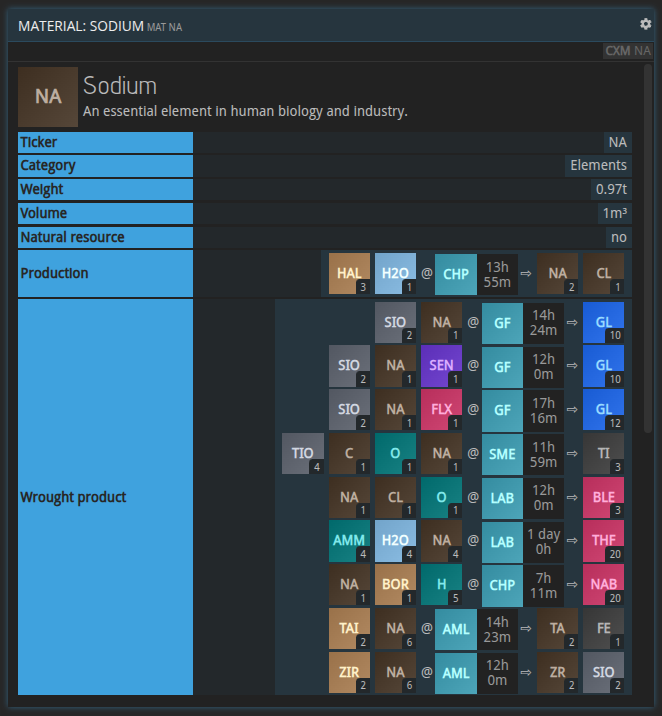This screenshot has height=716, width=662.
Task: Click the vertical scrollbar on the right
Action: click(x=648, y=249)
